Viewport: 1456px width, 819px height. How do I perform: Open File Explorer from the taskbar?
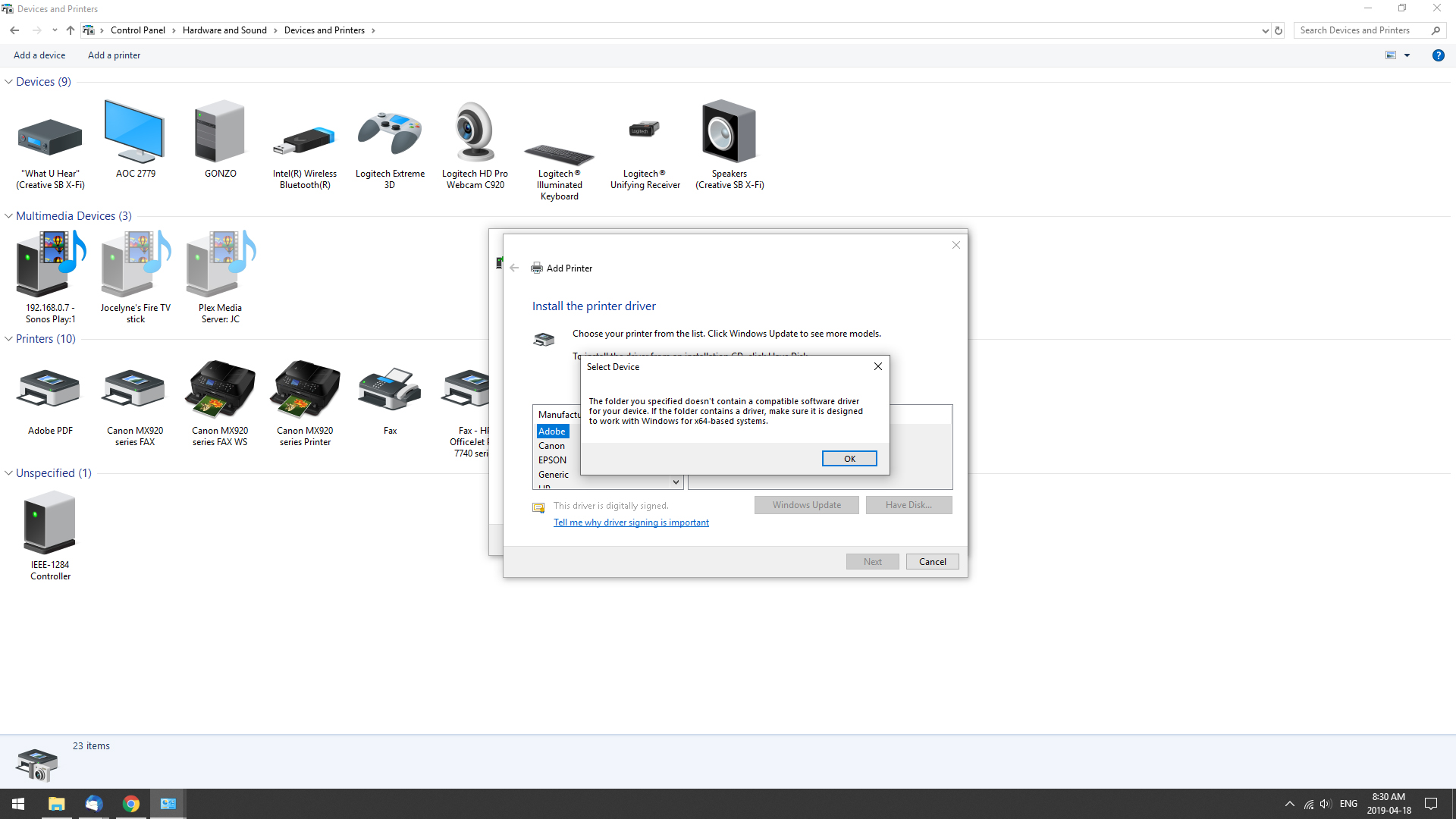56,803
